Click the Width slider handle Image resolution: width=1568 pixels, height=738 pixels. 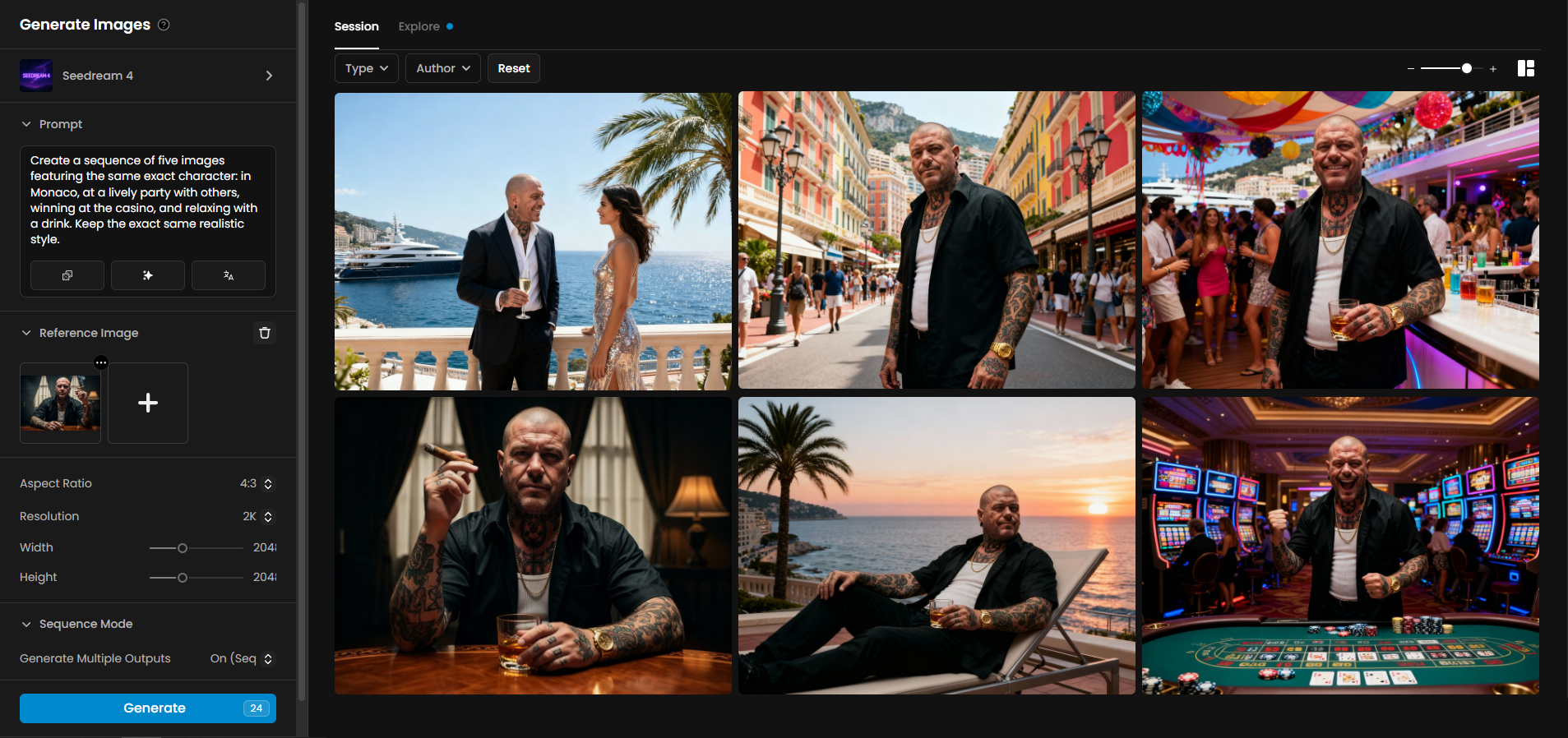click(183, 548)
